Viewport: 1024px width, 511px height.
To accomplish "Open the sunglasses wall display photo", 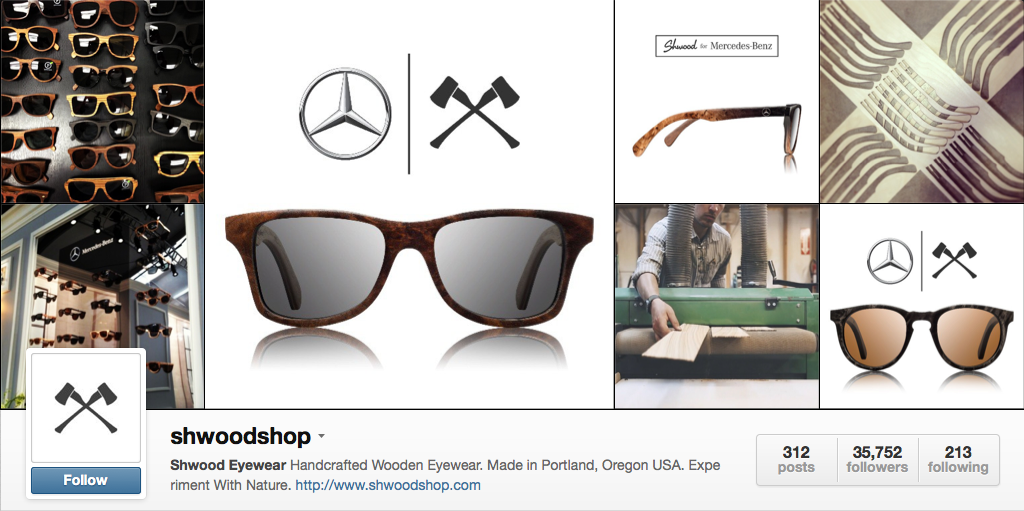I will pos(102,101).
